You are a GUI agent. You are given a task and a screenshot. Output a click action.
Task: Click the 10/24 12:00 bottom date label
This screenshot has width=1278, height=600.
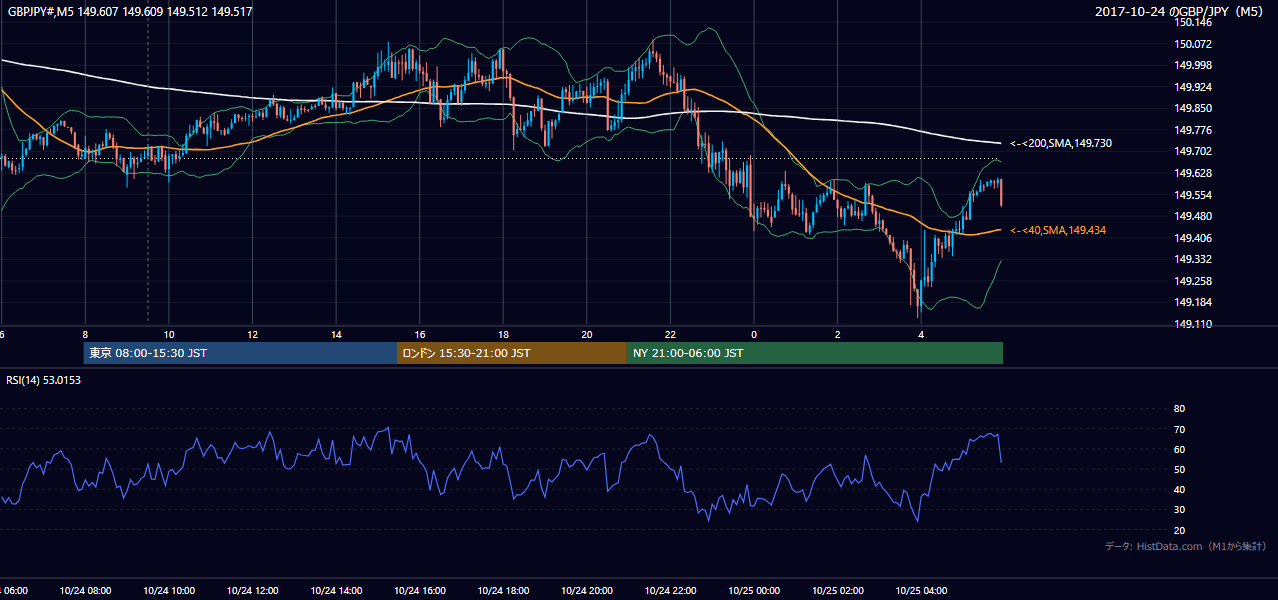point(253,591)
